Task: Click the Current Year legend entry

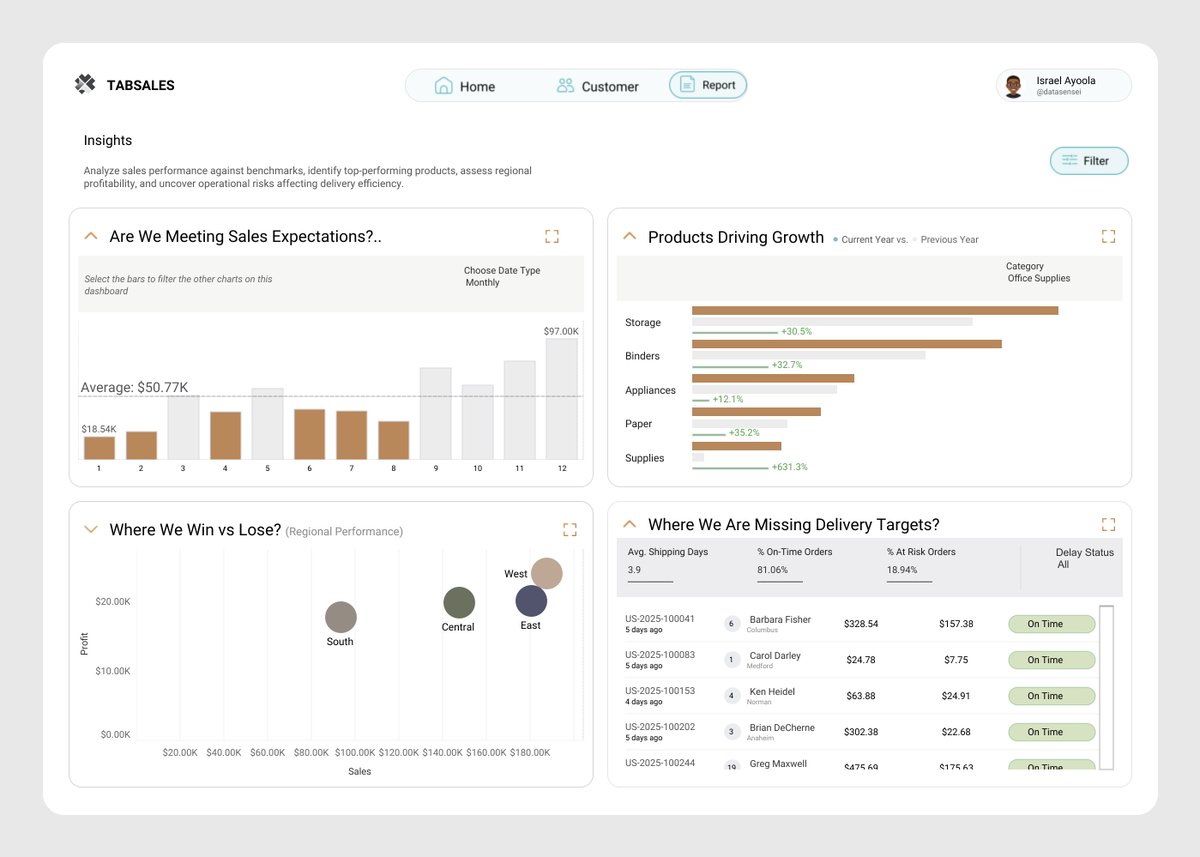Action: tap(870, 240)
